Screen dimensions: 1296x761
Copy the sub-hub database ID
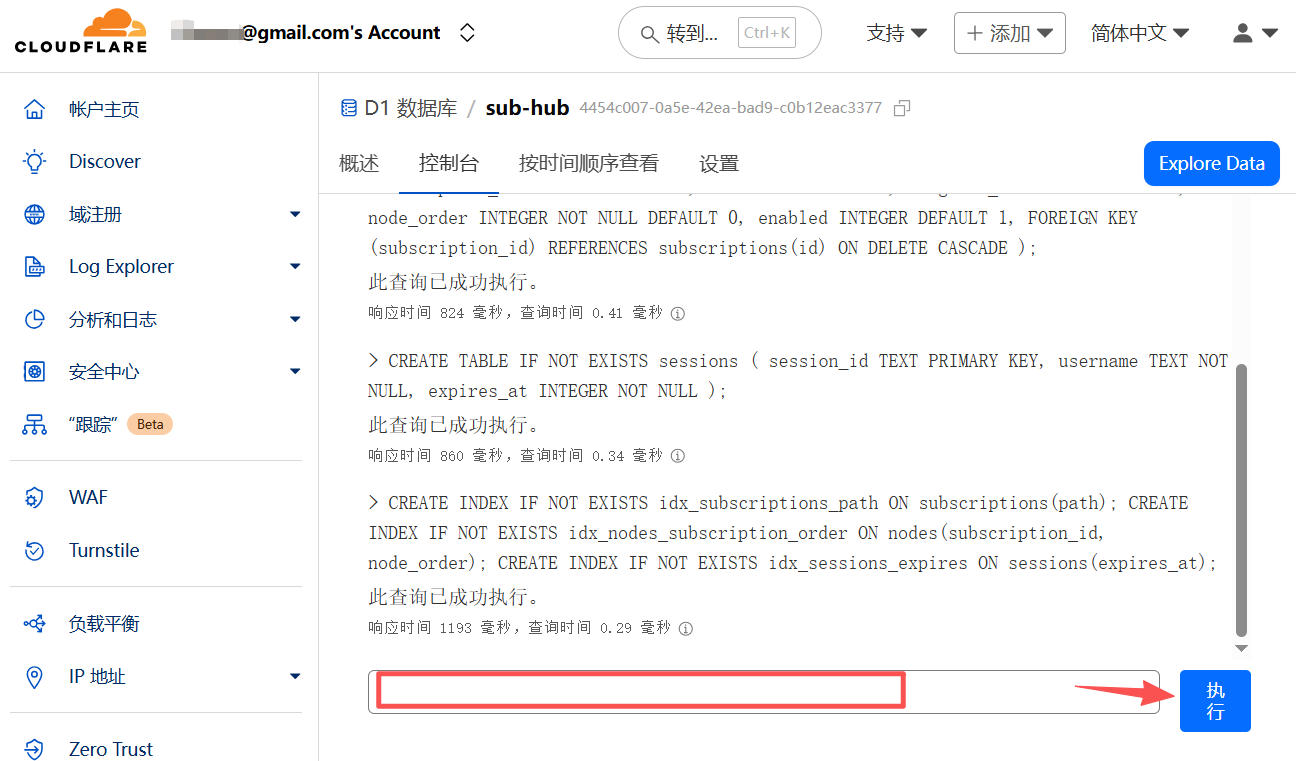(902, 108)
